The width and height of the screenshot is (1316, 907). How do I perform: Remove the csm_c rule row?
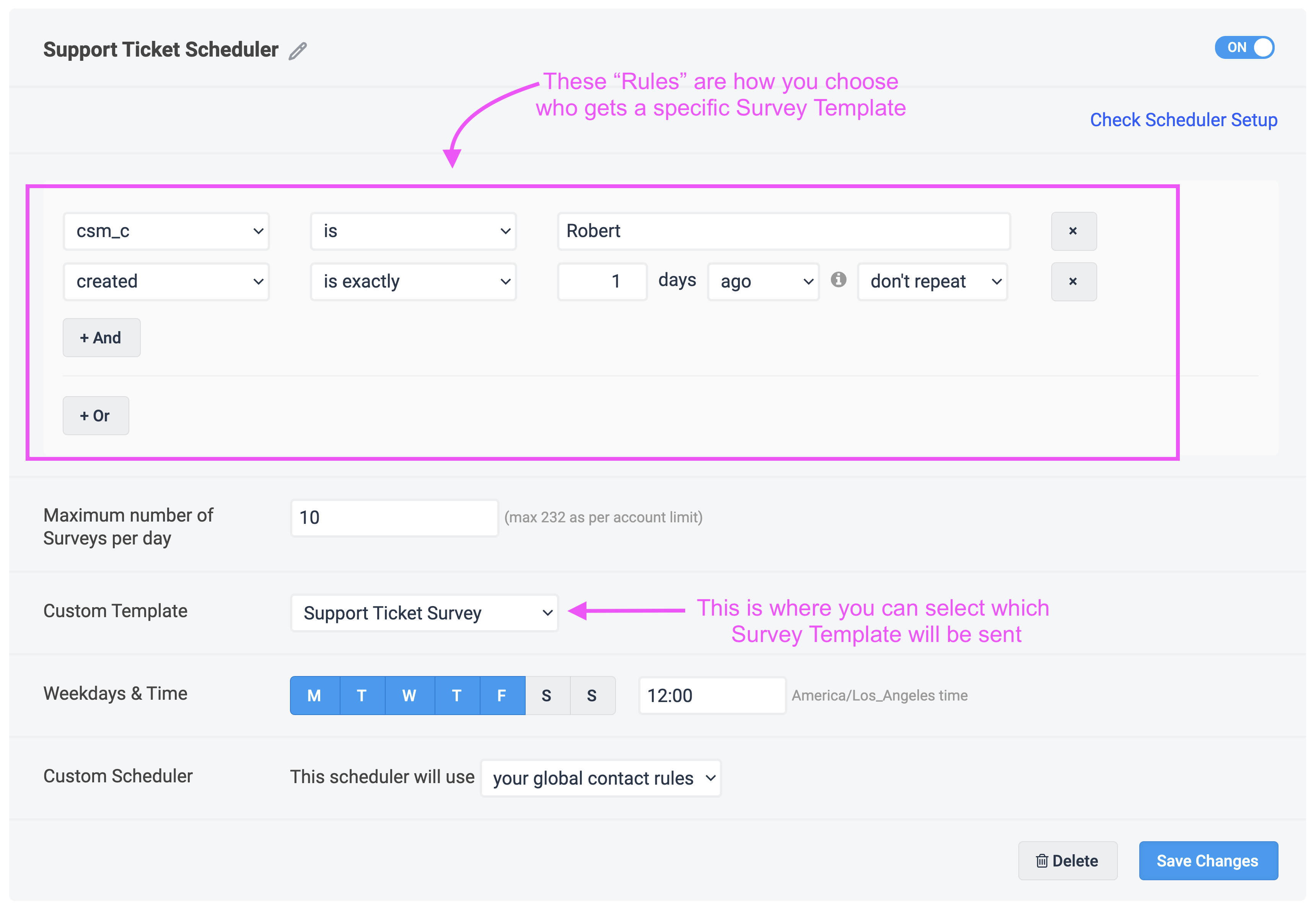coord(1073,231)
